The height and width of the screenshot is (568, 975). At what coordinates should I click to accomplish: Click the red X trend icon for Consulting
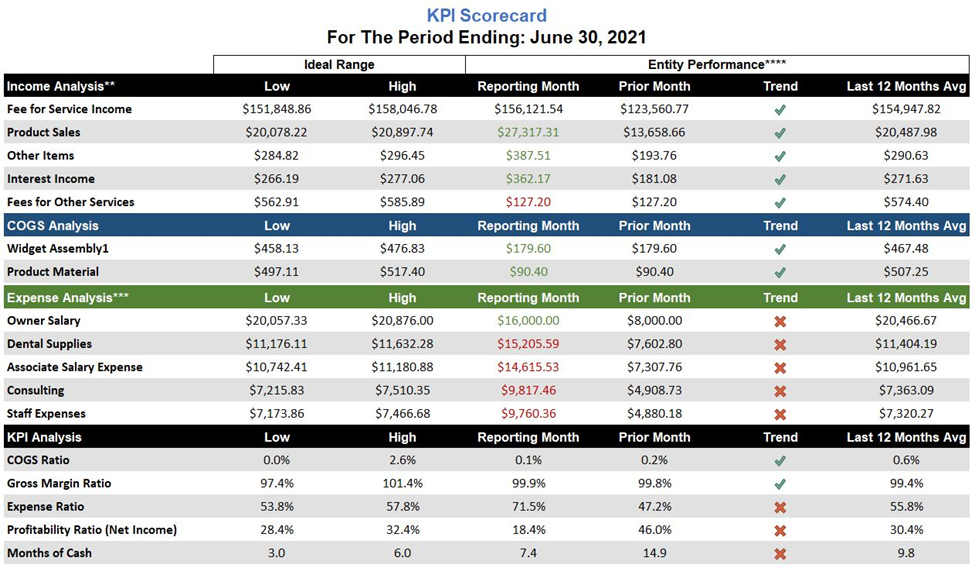[x=780, y=391]
